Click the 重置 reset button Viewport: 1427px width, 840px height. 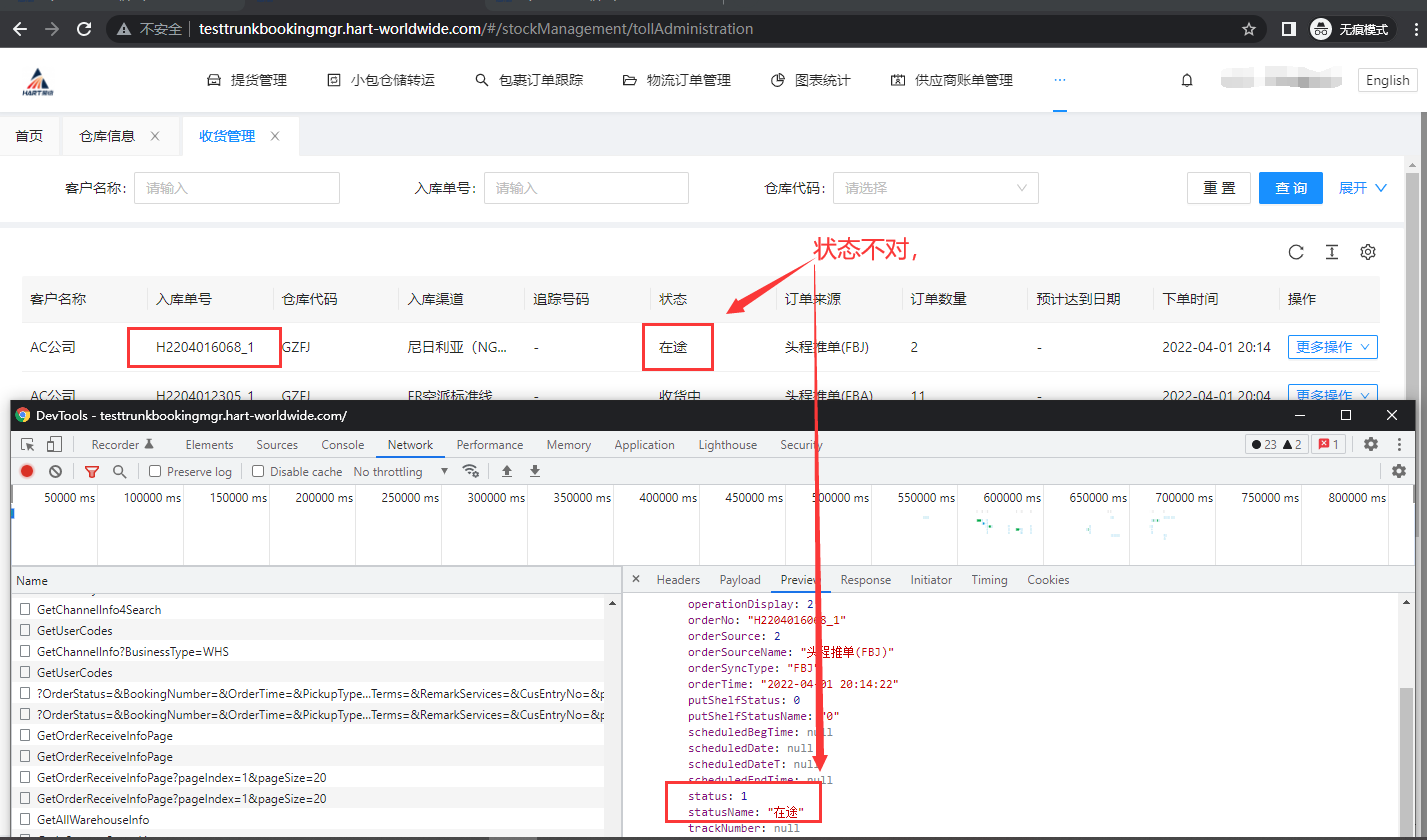pyautogui.click(x=1219, y=188)
